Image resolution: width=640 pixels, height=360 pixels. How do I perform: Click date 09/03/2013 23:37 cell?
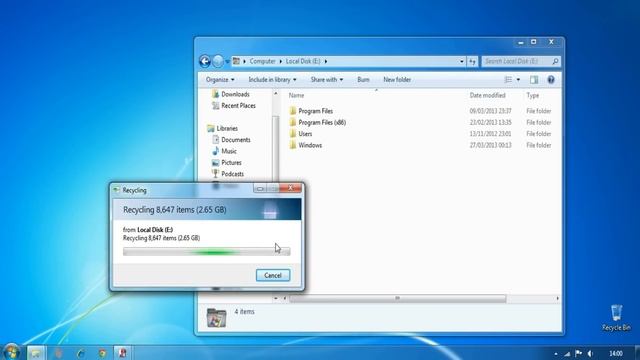(490, 111)
